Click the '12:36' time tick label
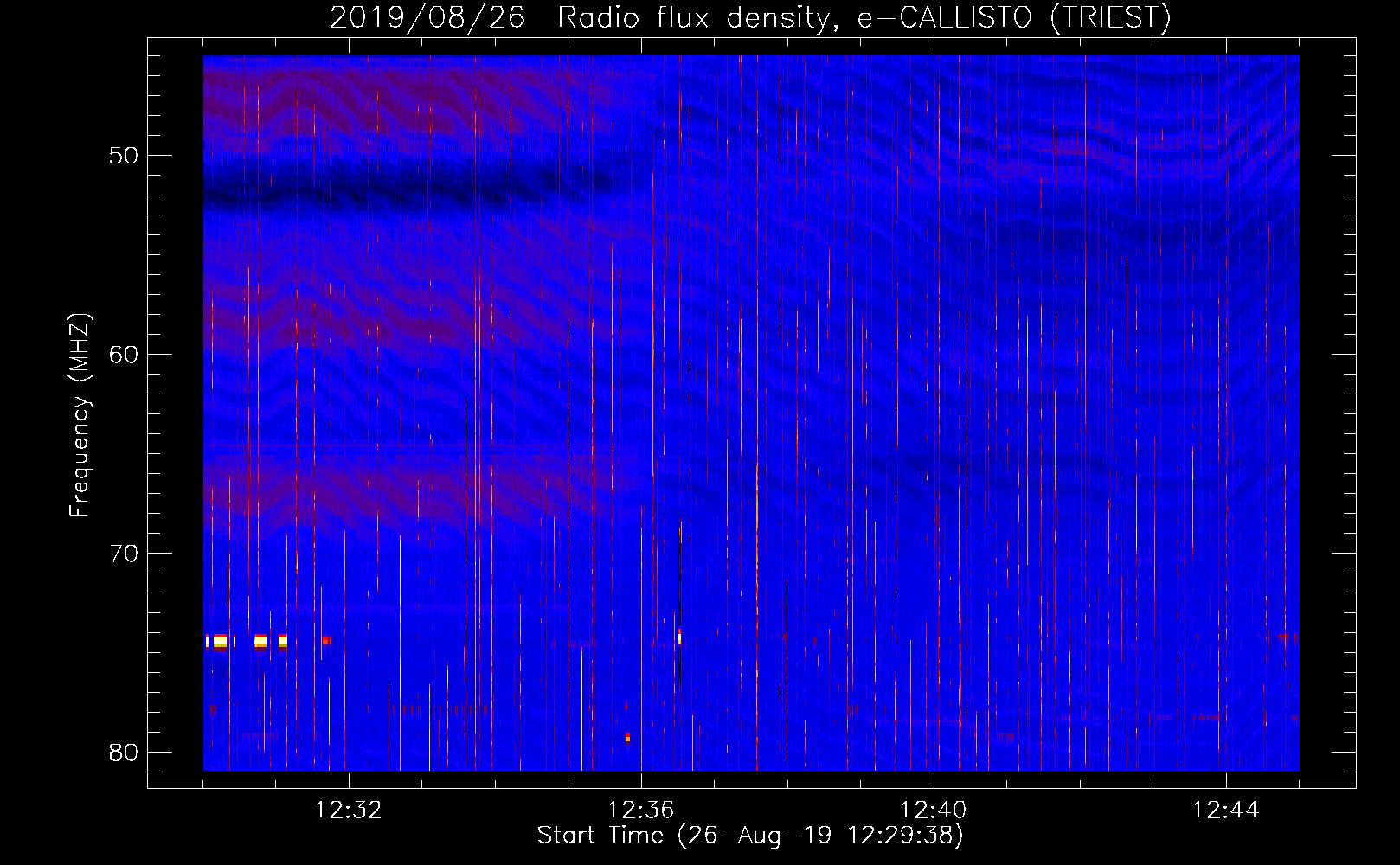 tap(641, 811)
